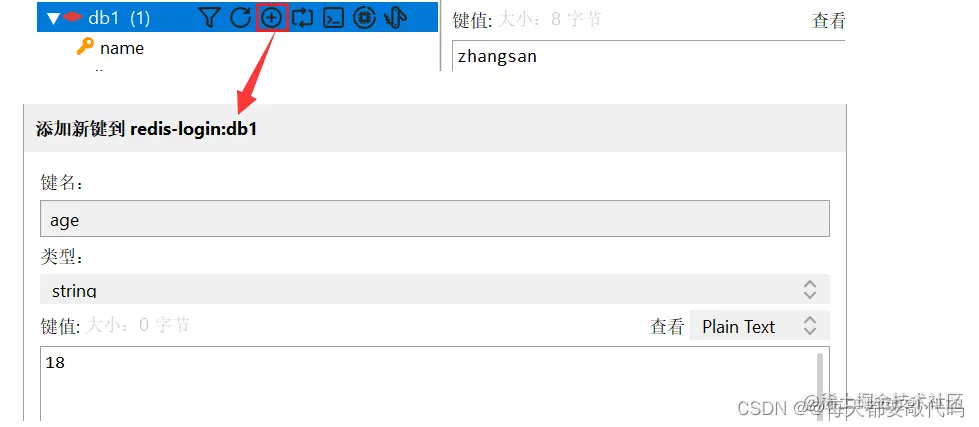Image resolution: width=979 pixels, height=427 pixels.
Task: Collapse the db1 tree node
Action: [x=54, y=19]
